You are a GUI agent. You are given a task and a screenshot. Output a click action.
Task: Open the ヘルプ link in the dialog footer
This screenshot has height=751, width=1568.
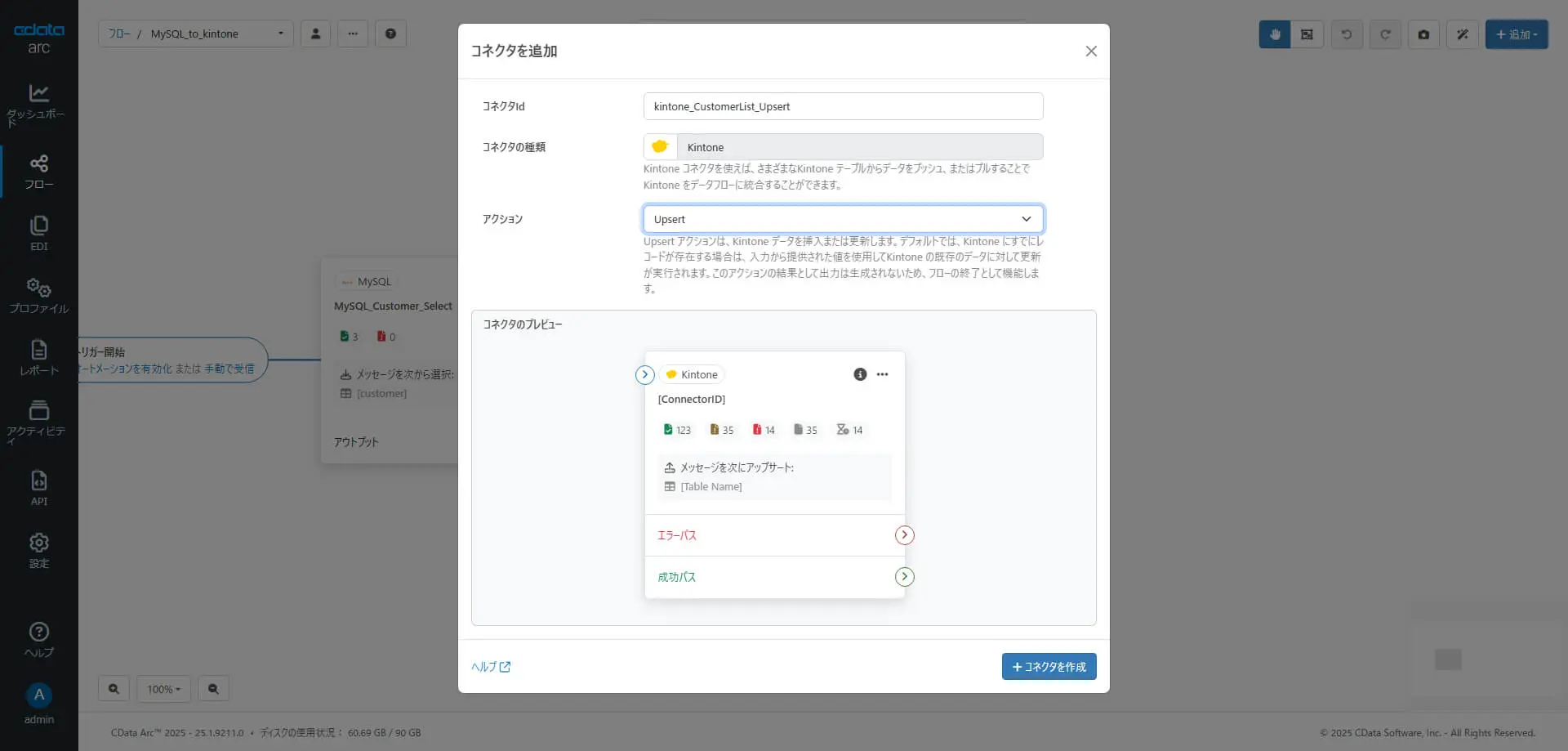coord(490,667)
